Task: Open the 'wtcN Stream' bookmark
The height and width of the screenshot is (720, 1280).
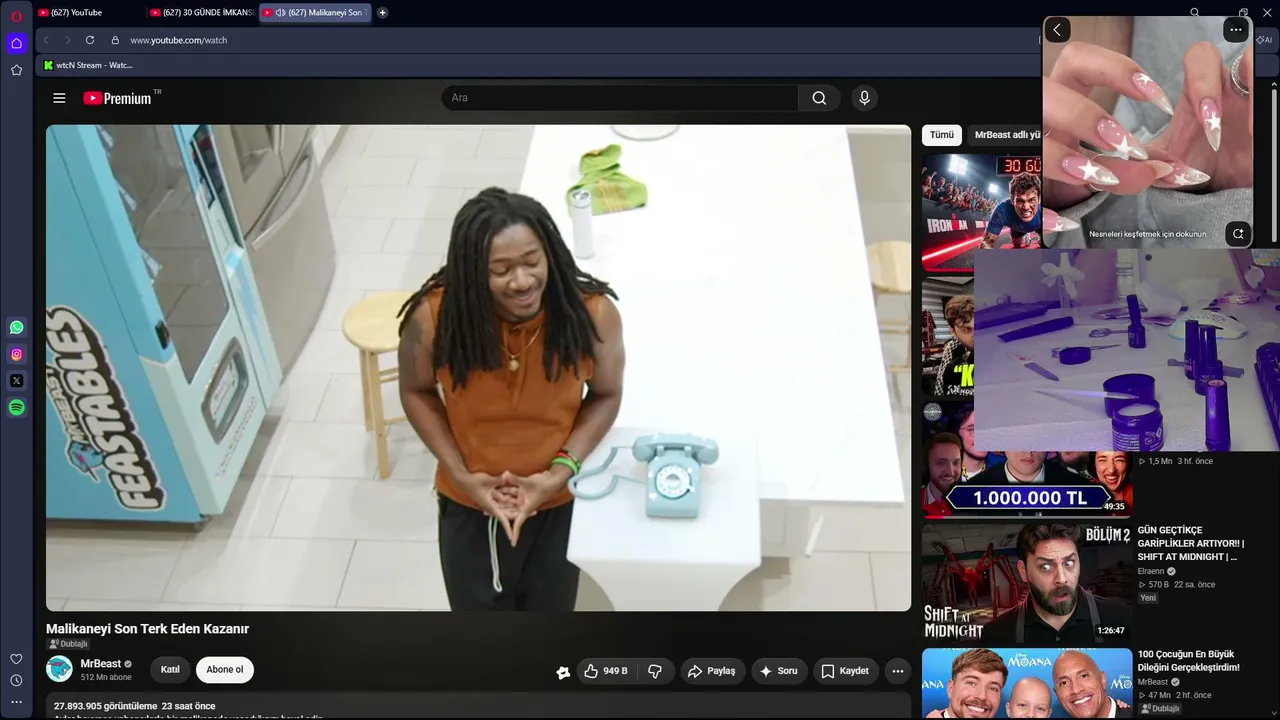Action: (x=88, y=65)
